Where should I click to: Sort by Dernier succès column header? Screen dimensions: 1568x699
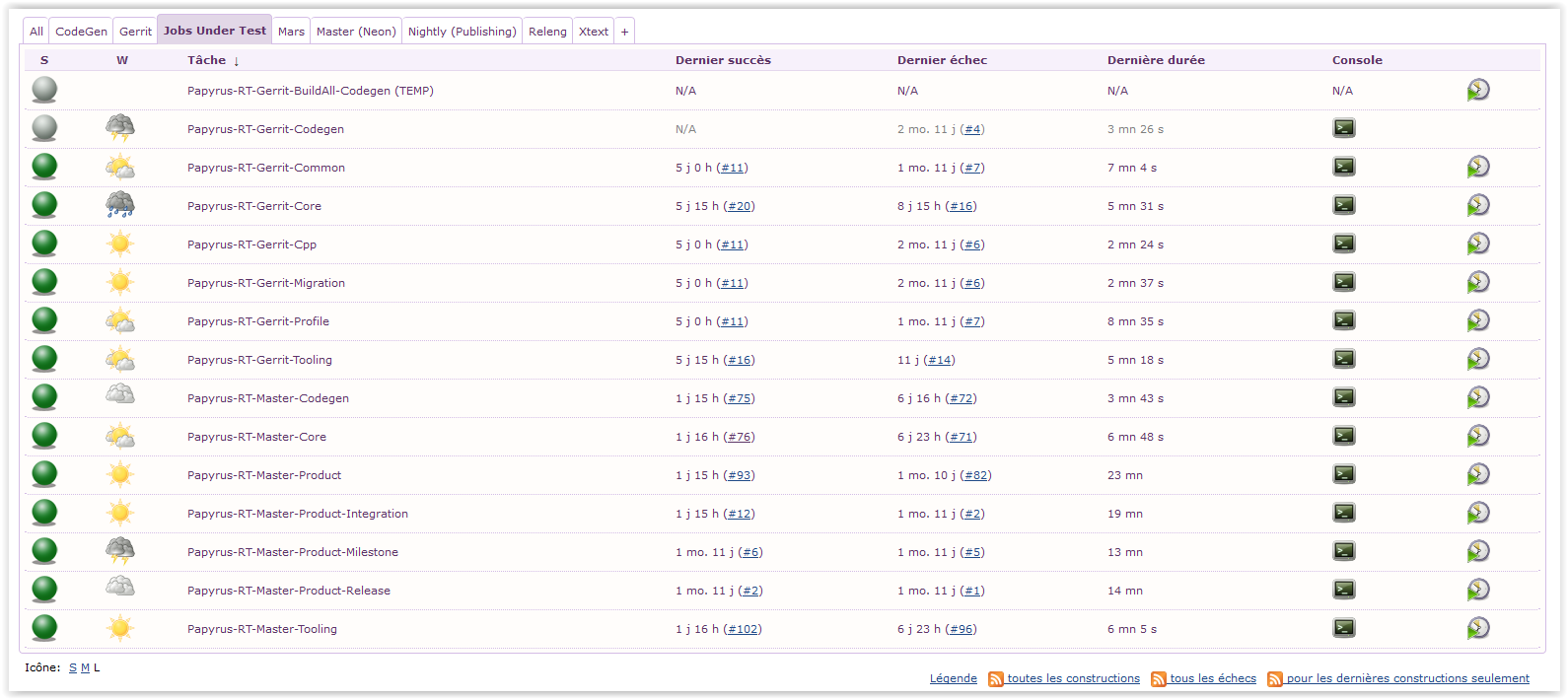point(723,60)
